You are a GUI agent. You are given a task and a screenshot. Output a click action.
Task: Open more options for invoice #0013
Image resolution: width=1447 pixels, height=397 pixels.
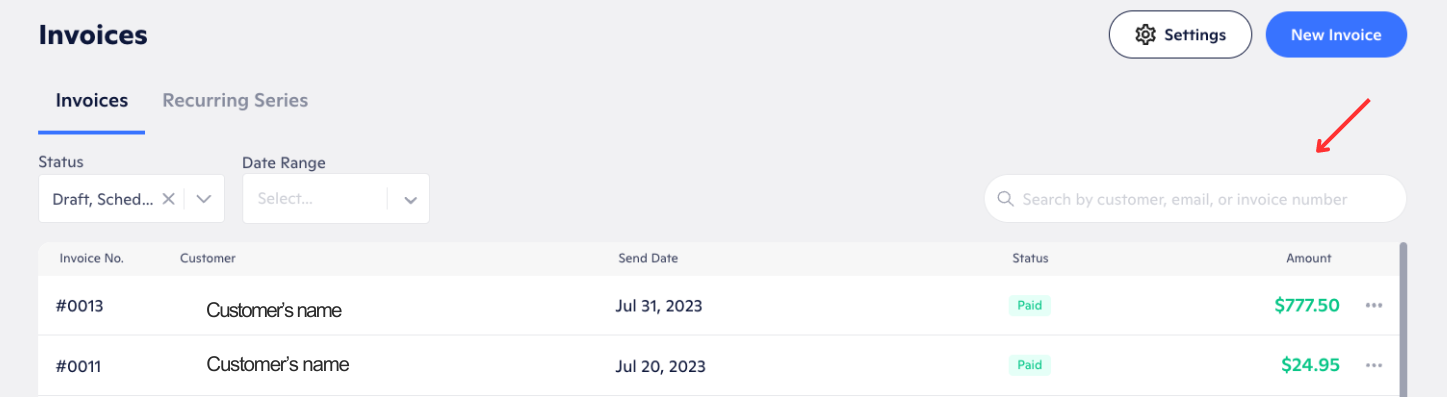[1374, 305]
